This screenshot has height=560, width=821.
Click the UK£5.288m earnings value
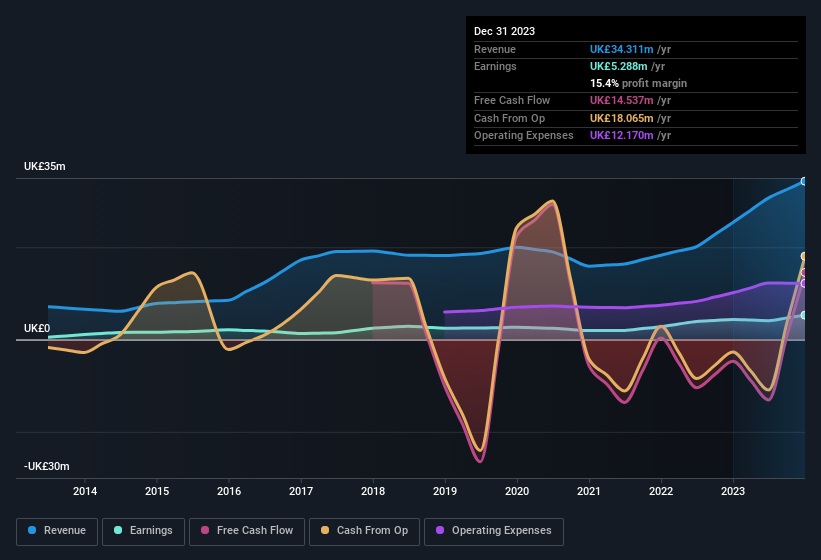(x=618, y=66)
